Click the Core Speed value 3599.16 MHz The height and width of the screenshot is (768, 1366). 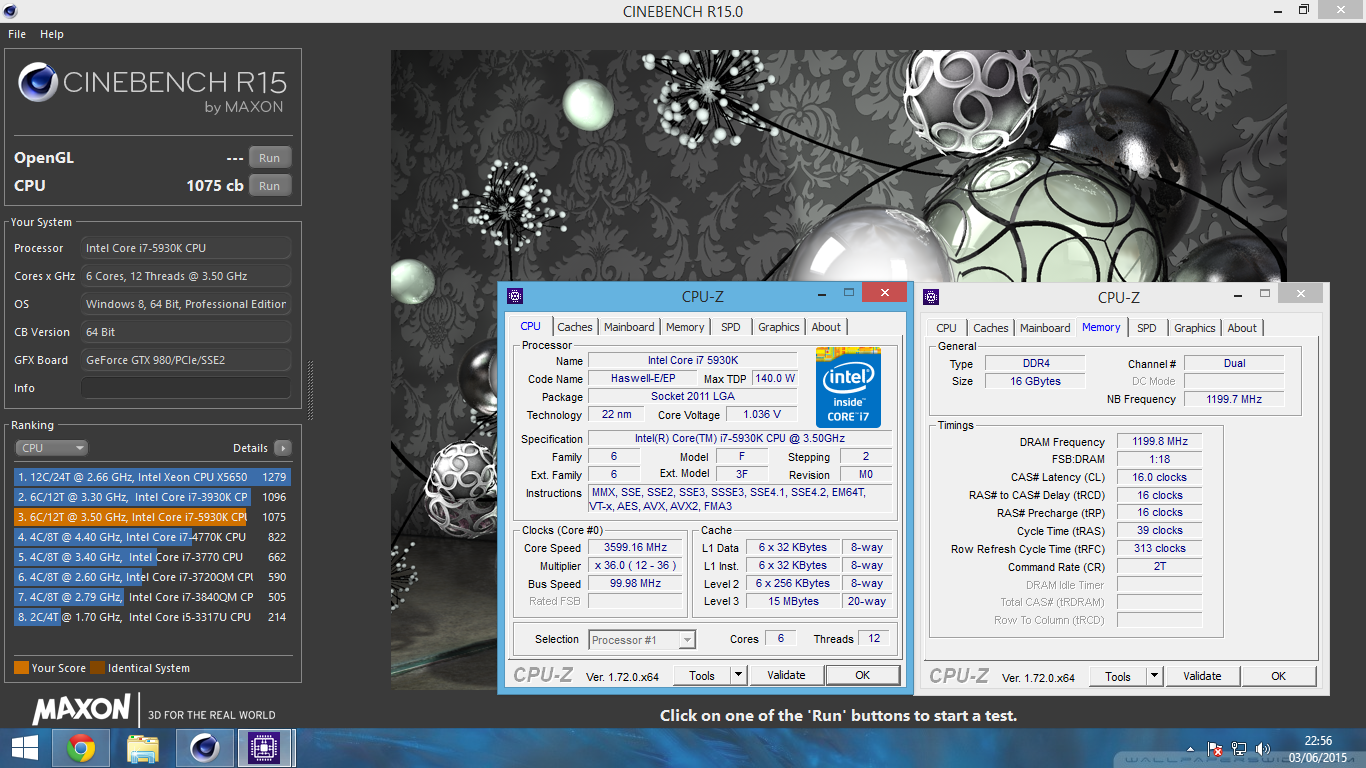[x=635, y=548]
